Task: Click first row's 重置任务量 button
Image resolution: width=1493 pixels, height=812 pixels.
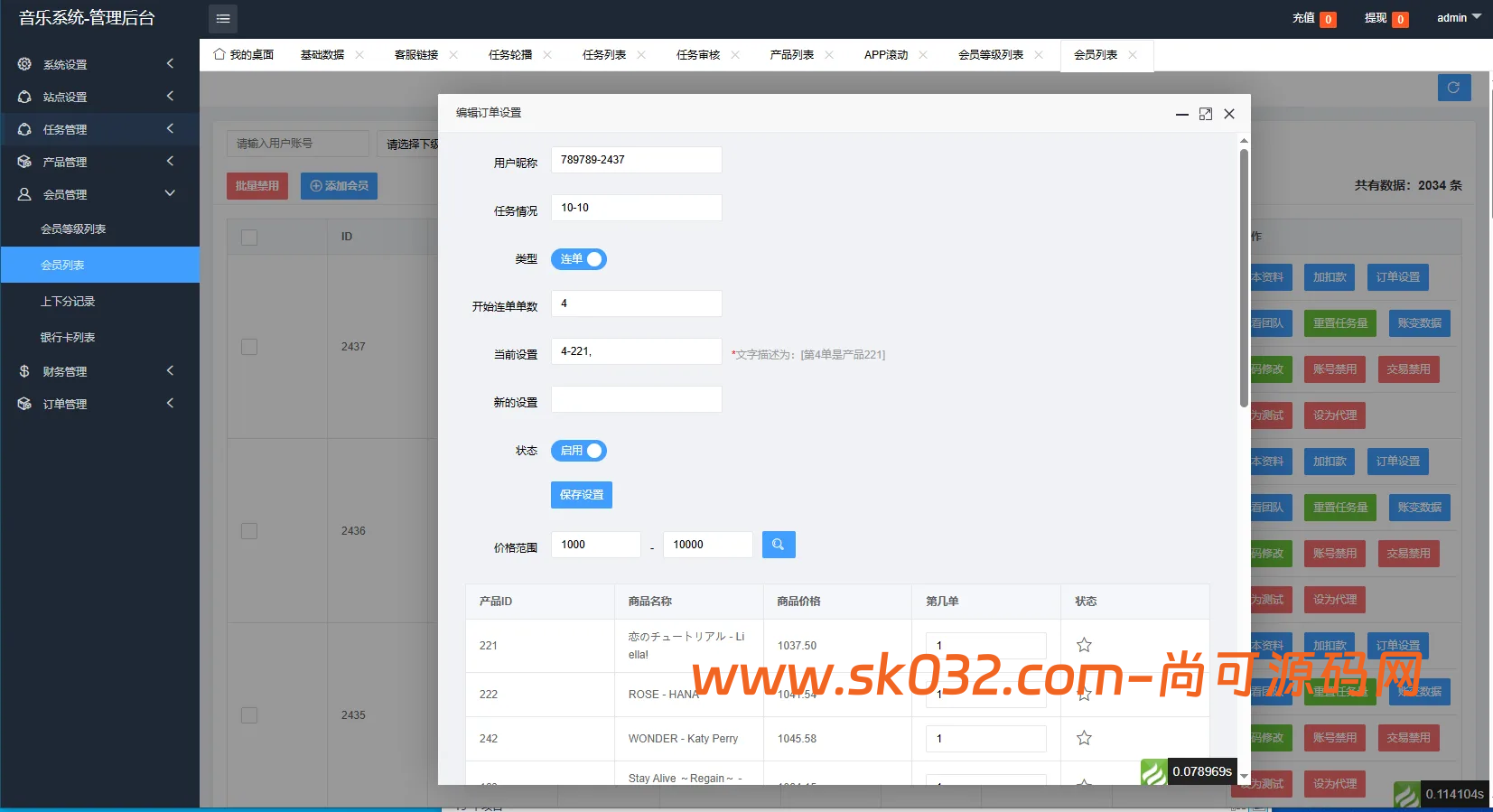Action: (x=1340, y=323)
